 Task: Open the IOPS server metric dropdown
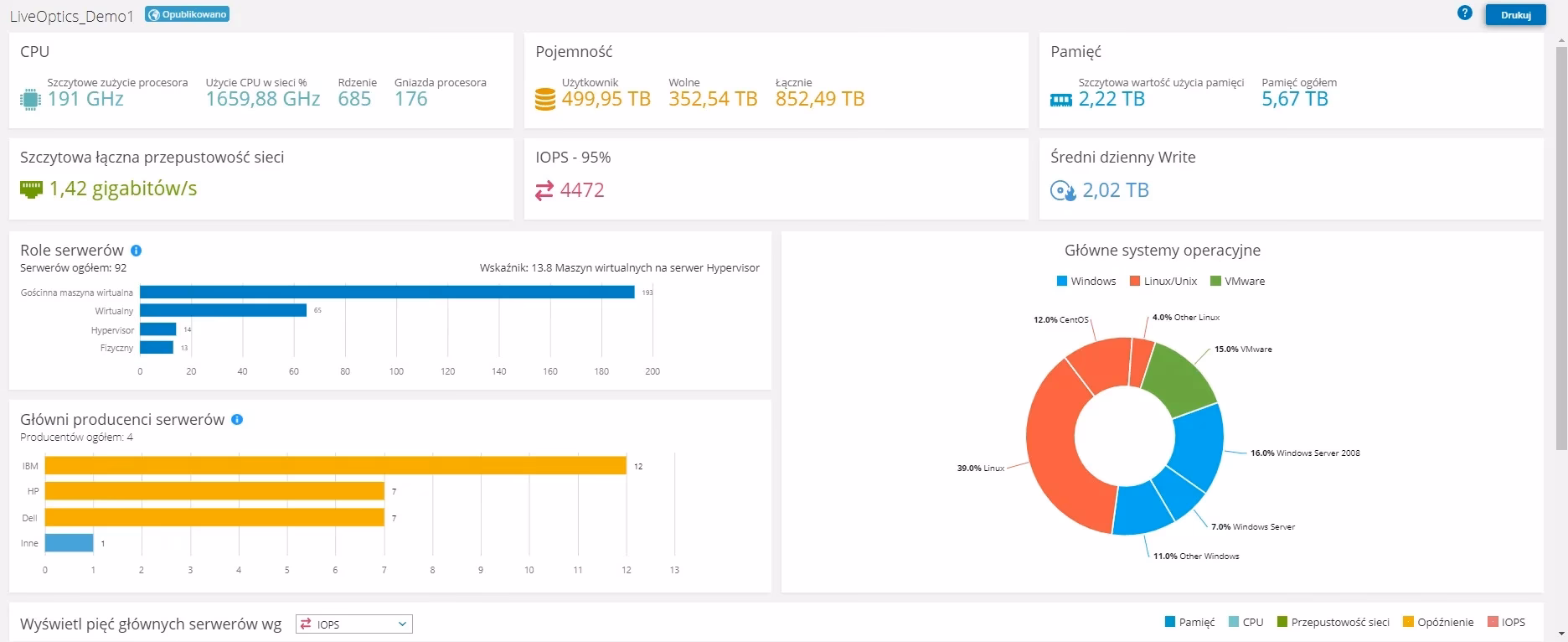354,624
